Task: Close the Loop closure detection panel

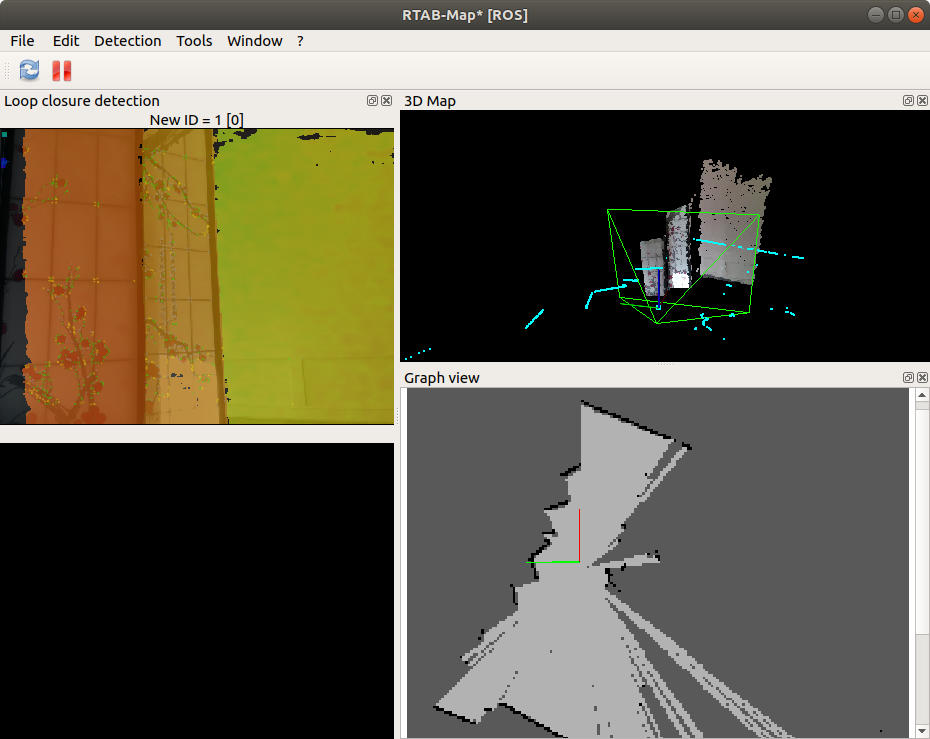Action: [x=386, y=101]
